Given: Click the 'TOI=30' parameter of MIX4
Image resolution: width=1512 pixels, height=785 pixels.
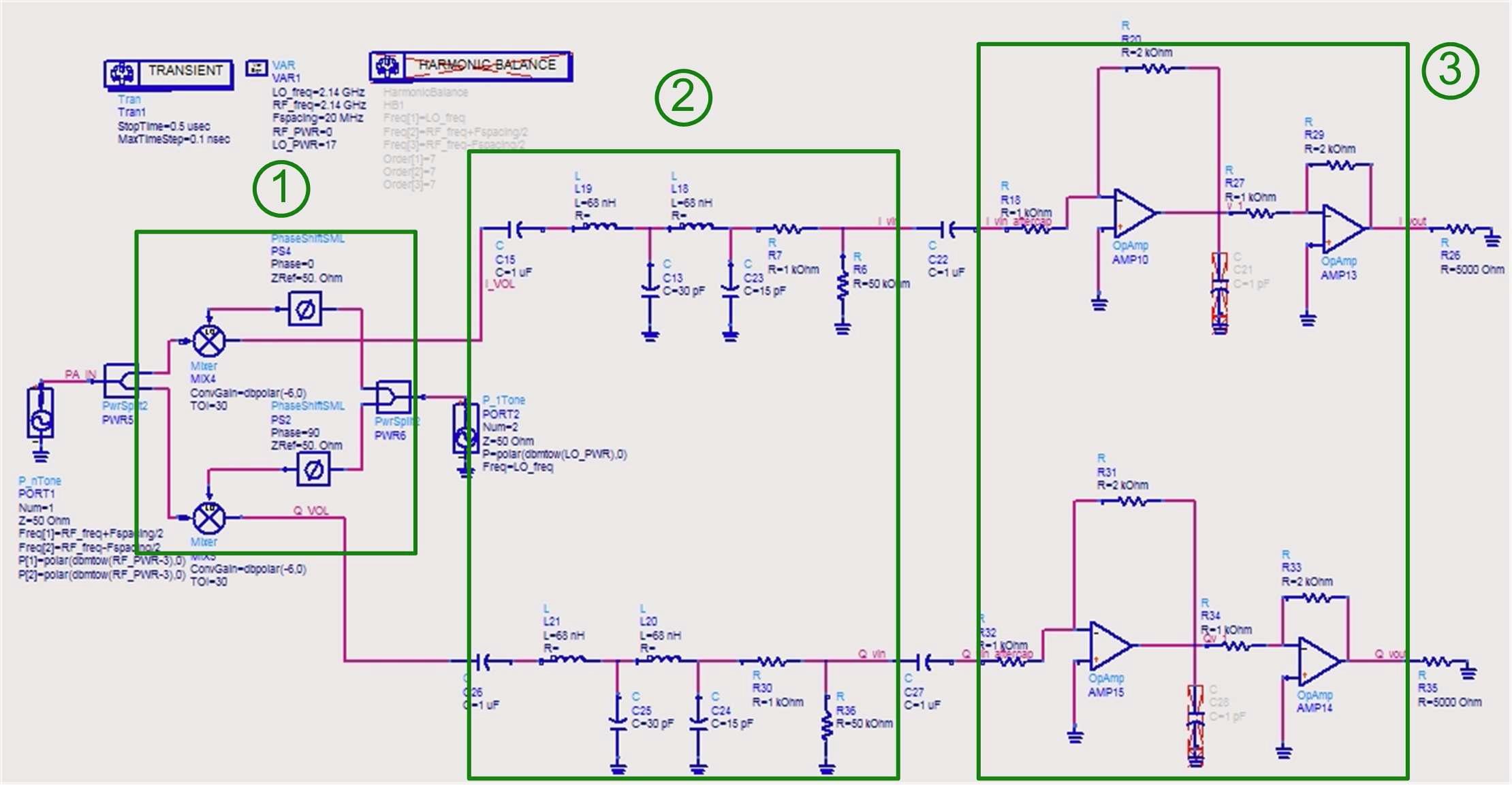Looking at the screenshot, I should [208, 406].
